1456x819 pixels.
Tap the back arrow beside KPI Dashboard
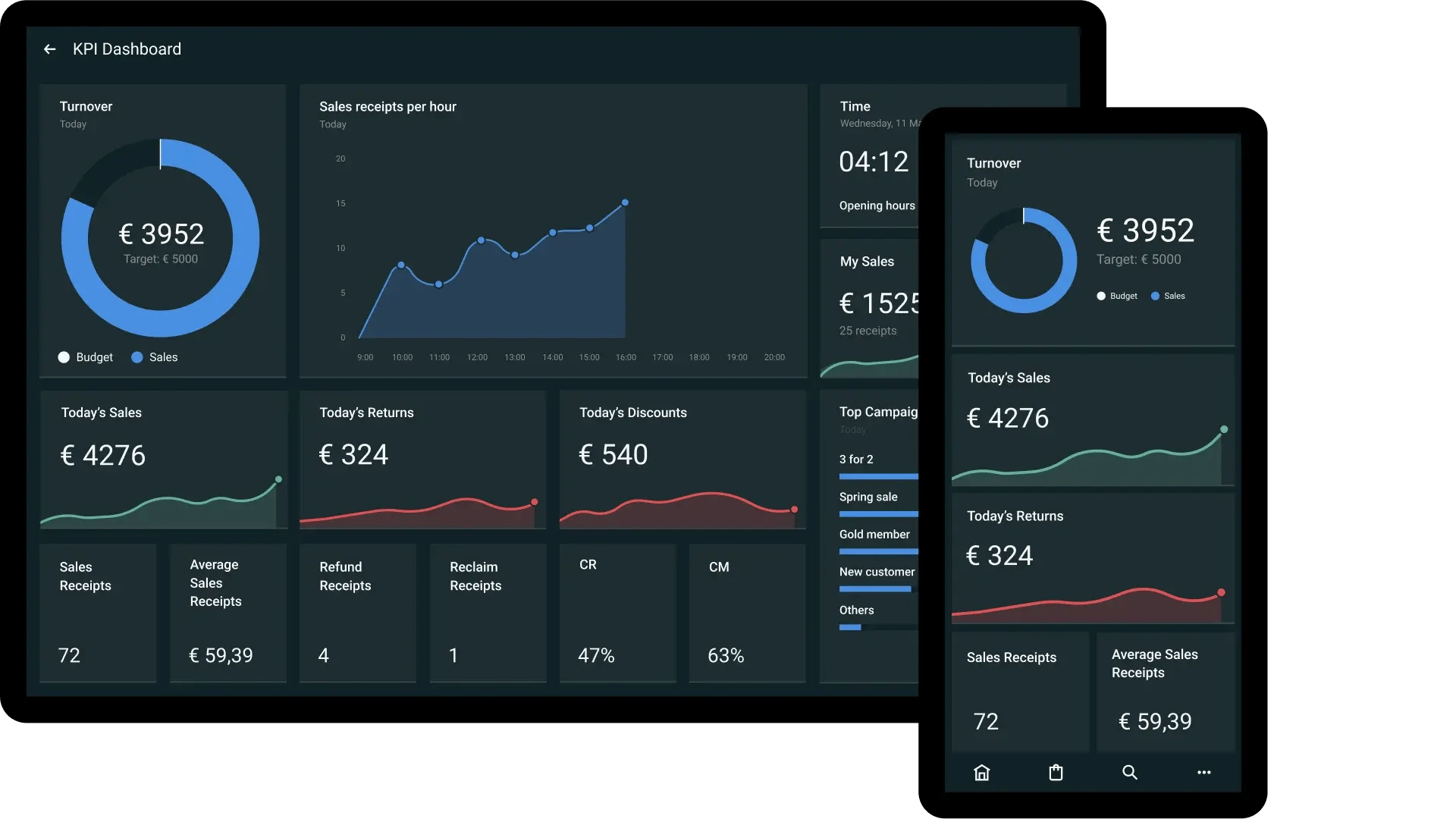(x=49, y=49)
